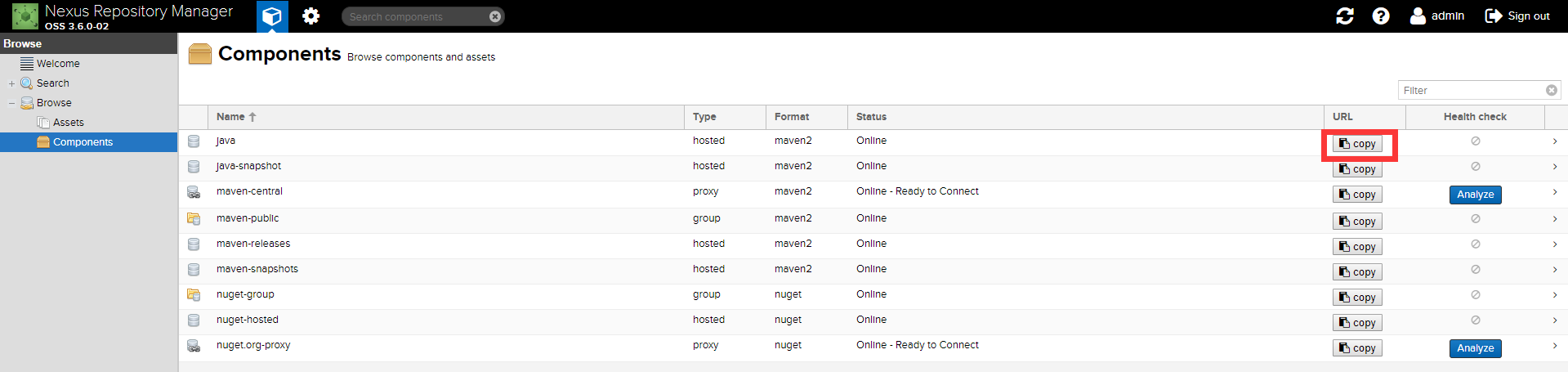Sort by the Name column header
This screenshot has height=372, width=1568.
point(445,117)
